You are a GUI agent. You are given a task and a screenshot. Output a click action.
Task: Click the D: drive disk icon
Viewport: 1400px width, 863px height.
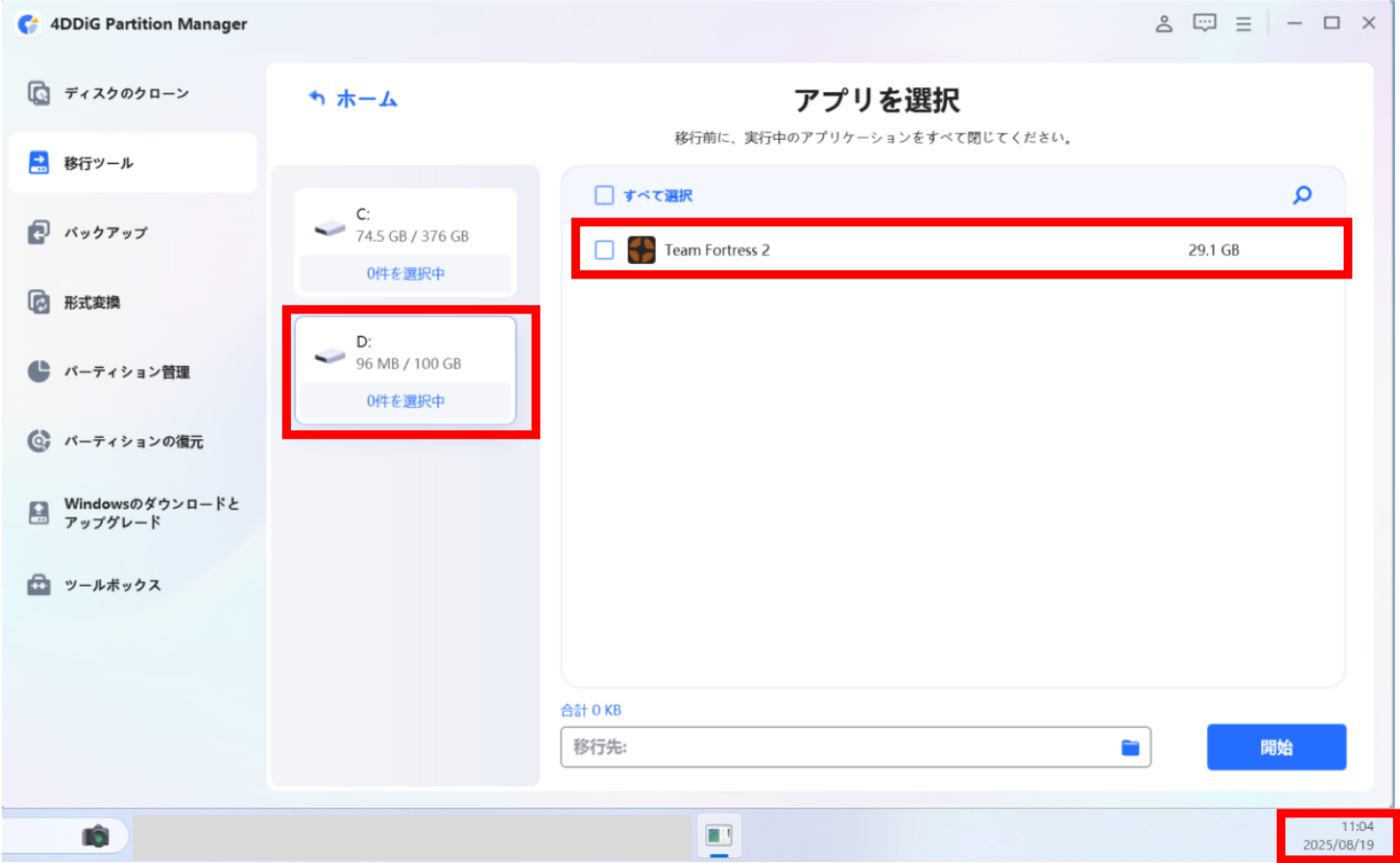(330, 355)
